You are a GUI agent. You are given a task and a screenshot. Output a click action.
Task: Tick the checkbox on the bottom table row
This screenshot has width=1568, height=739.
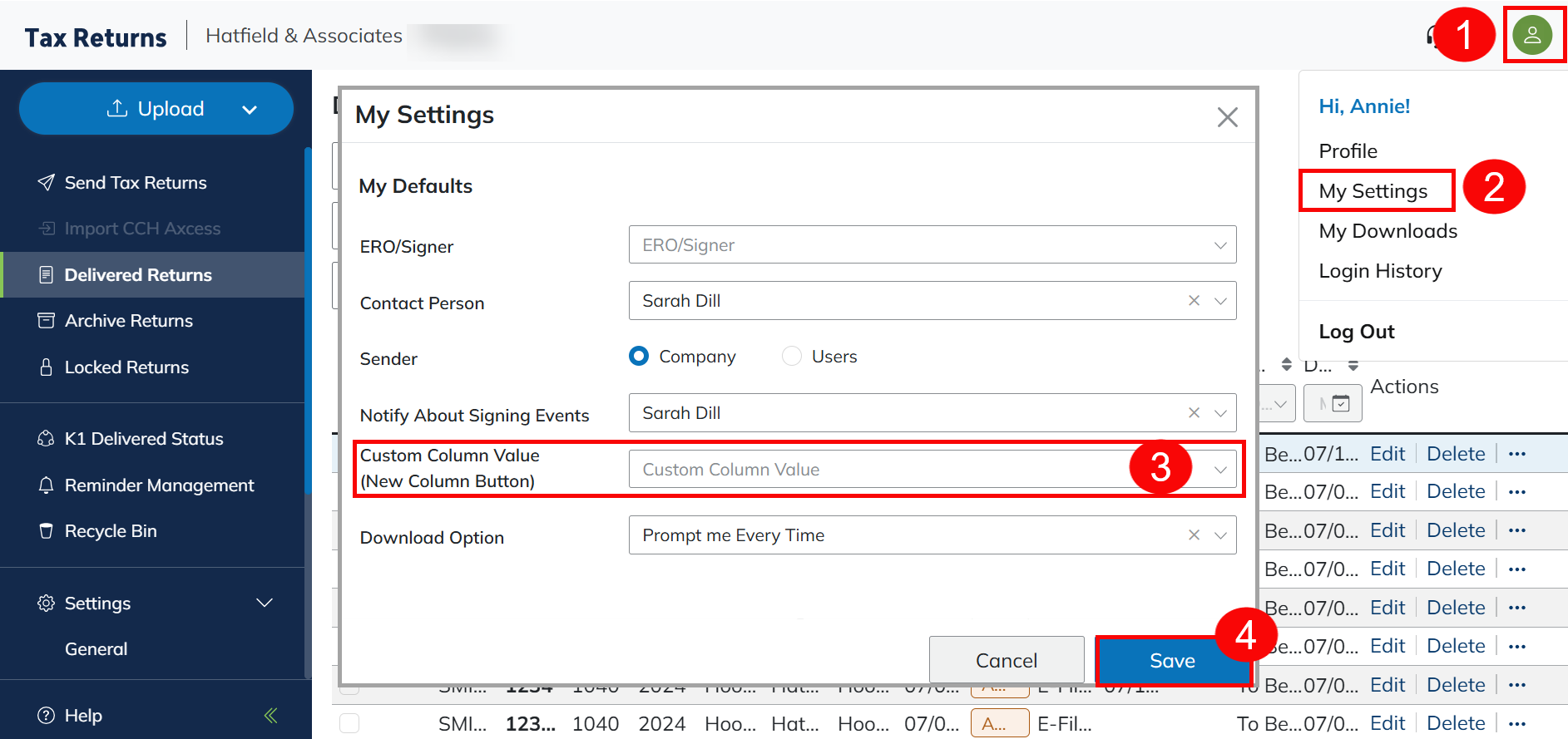pyautogui.click(x=349, y=723)
